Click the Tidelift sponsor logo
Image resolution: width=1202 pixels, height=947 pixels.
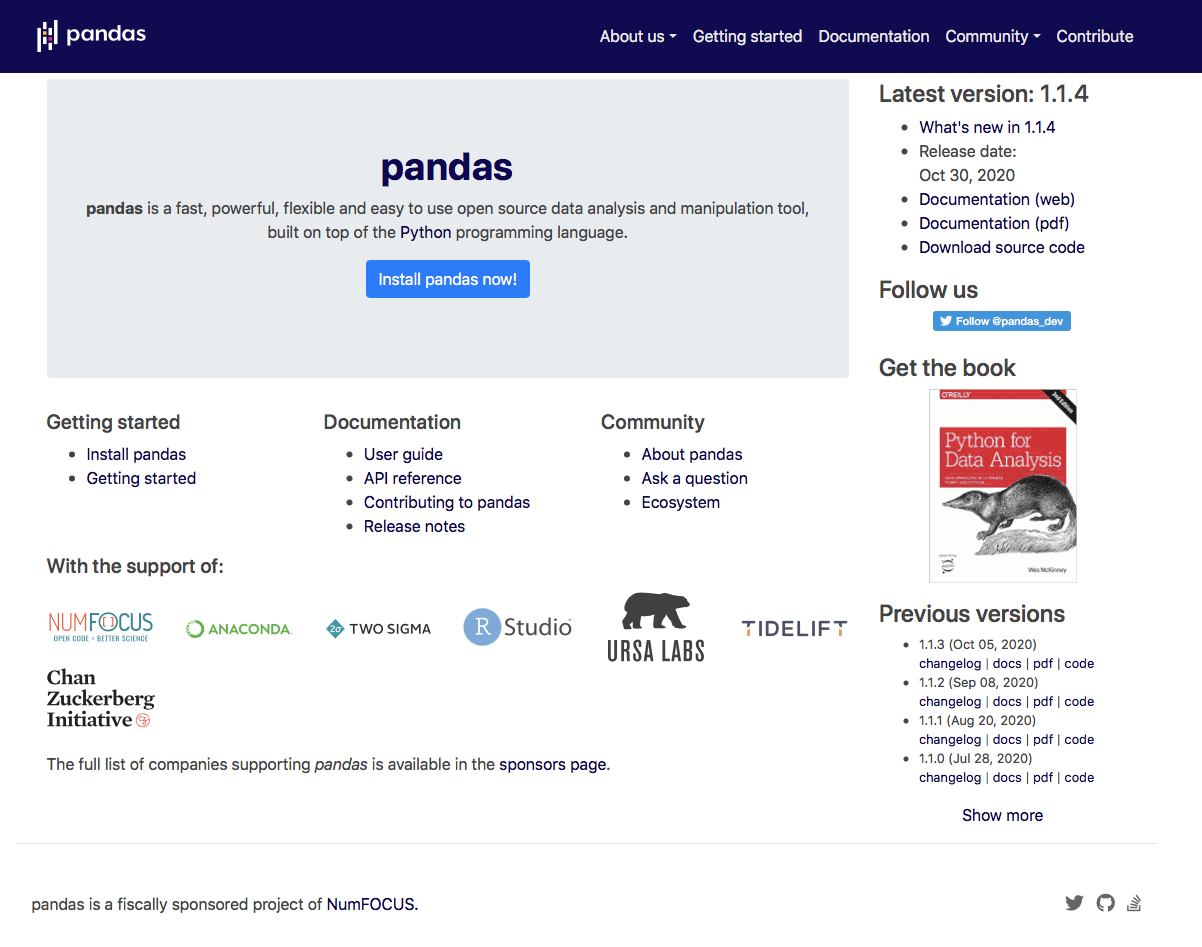coord(794,629)
